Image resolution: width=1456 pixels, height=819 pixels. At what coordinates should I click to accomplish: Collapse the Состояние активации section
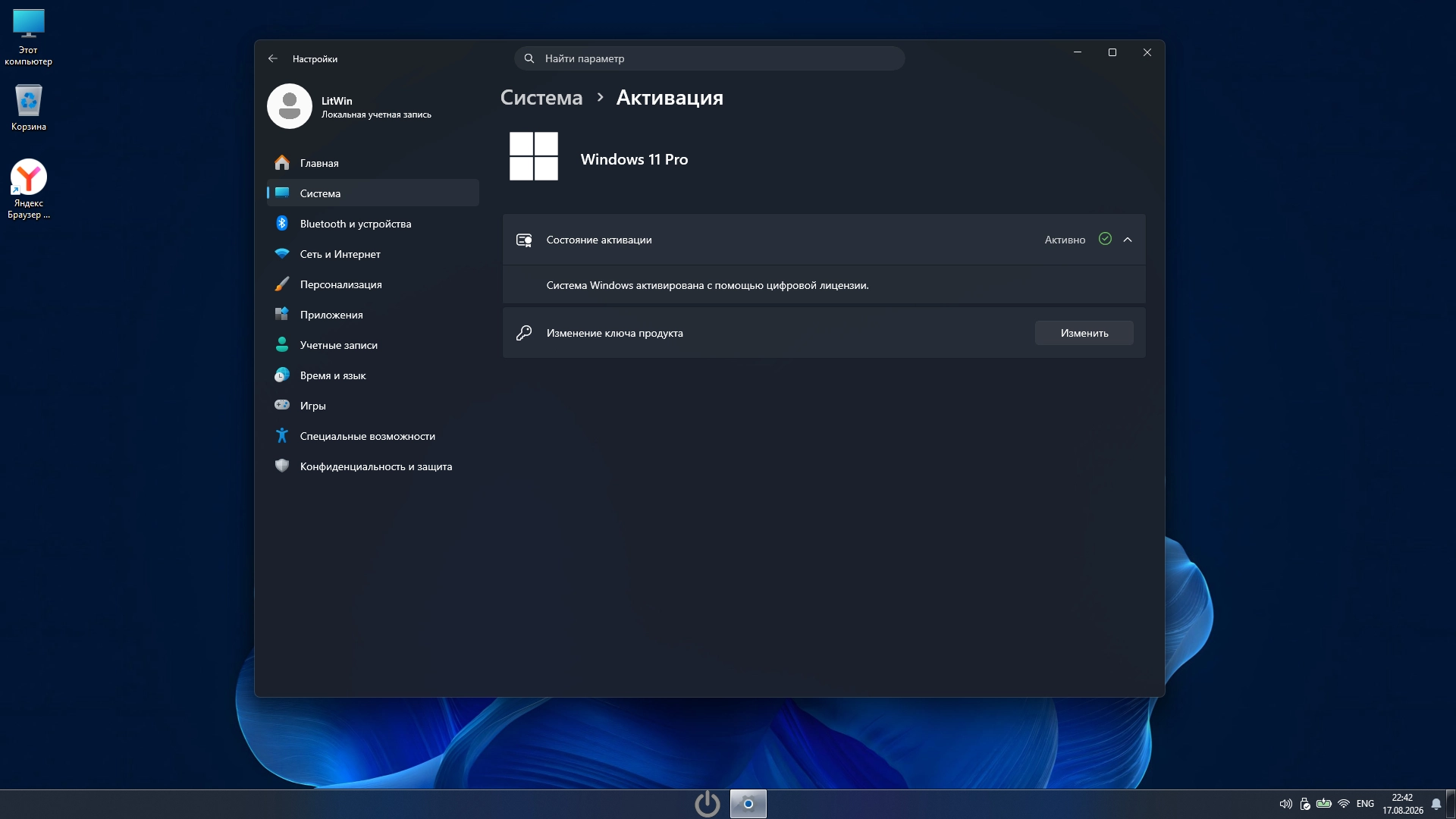click(x=1128, y=240)
